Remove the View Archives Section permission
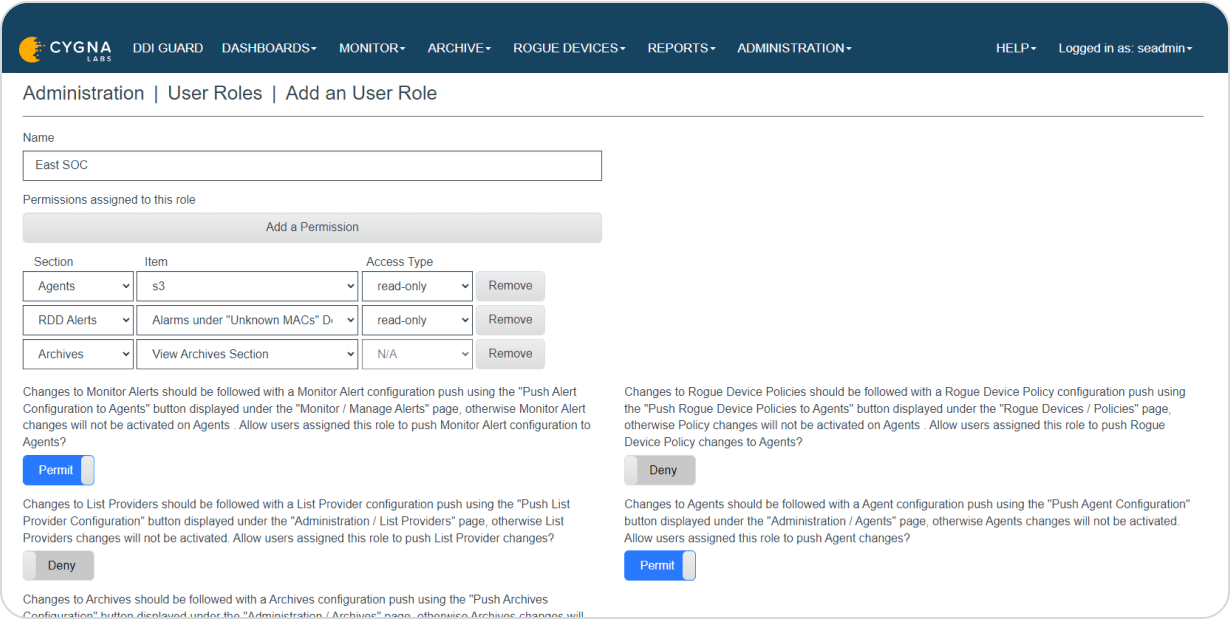 (510, 354)
